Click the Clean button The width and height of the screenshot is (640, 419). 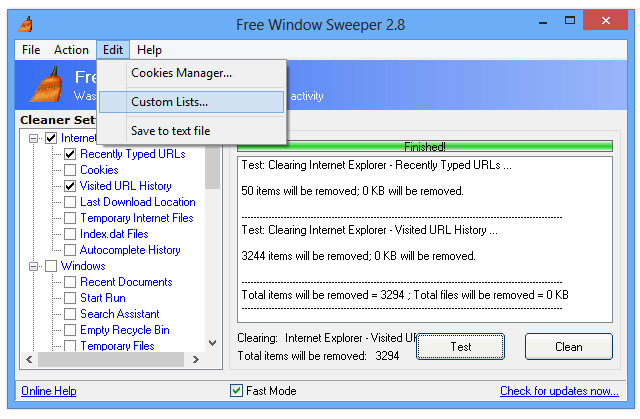tap(569, 347)
